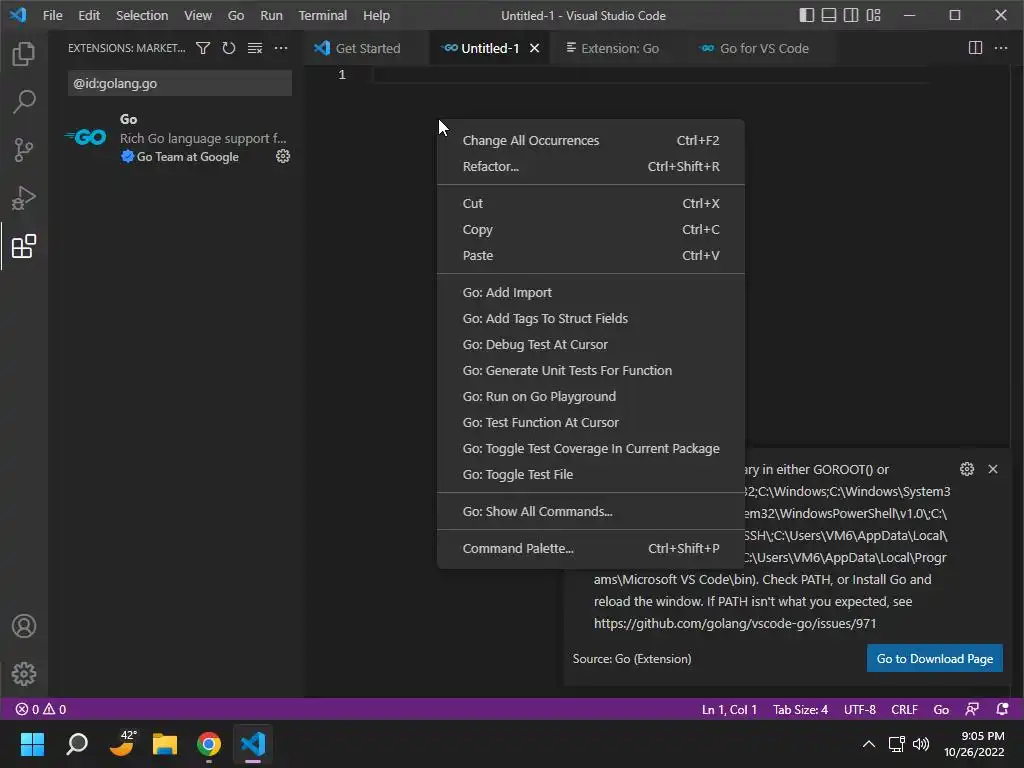
Task: Open the Extensions view icon
Action: click(x=24, y=246)
